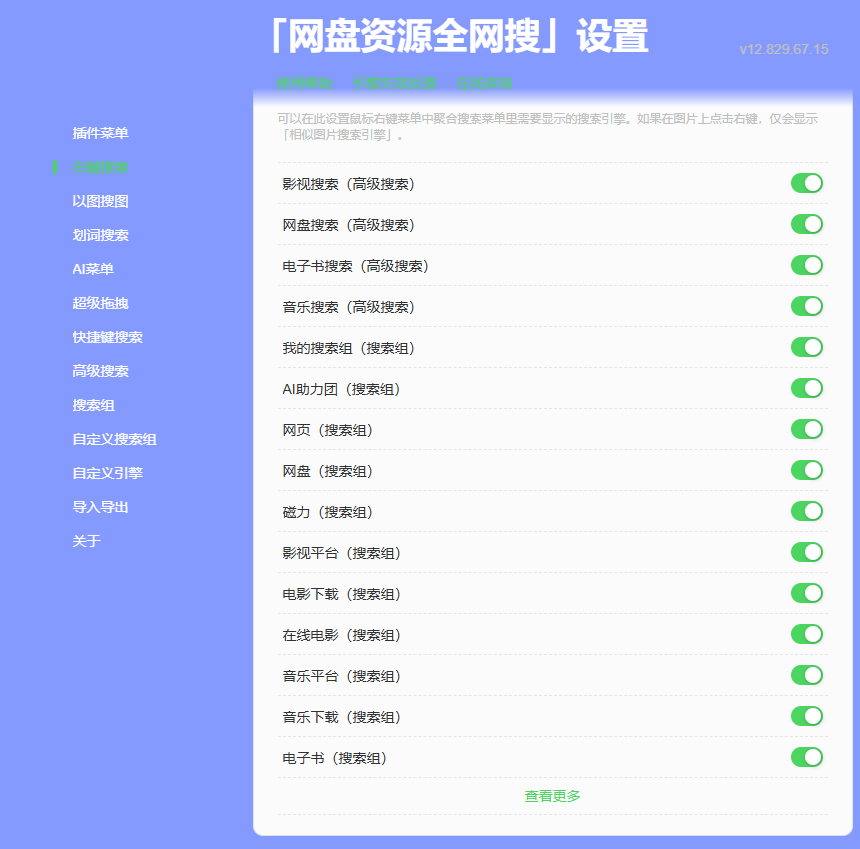
Task: Disable the 电子书（搜索组）toggle
Action: pos(806,757)
